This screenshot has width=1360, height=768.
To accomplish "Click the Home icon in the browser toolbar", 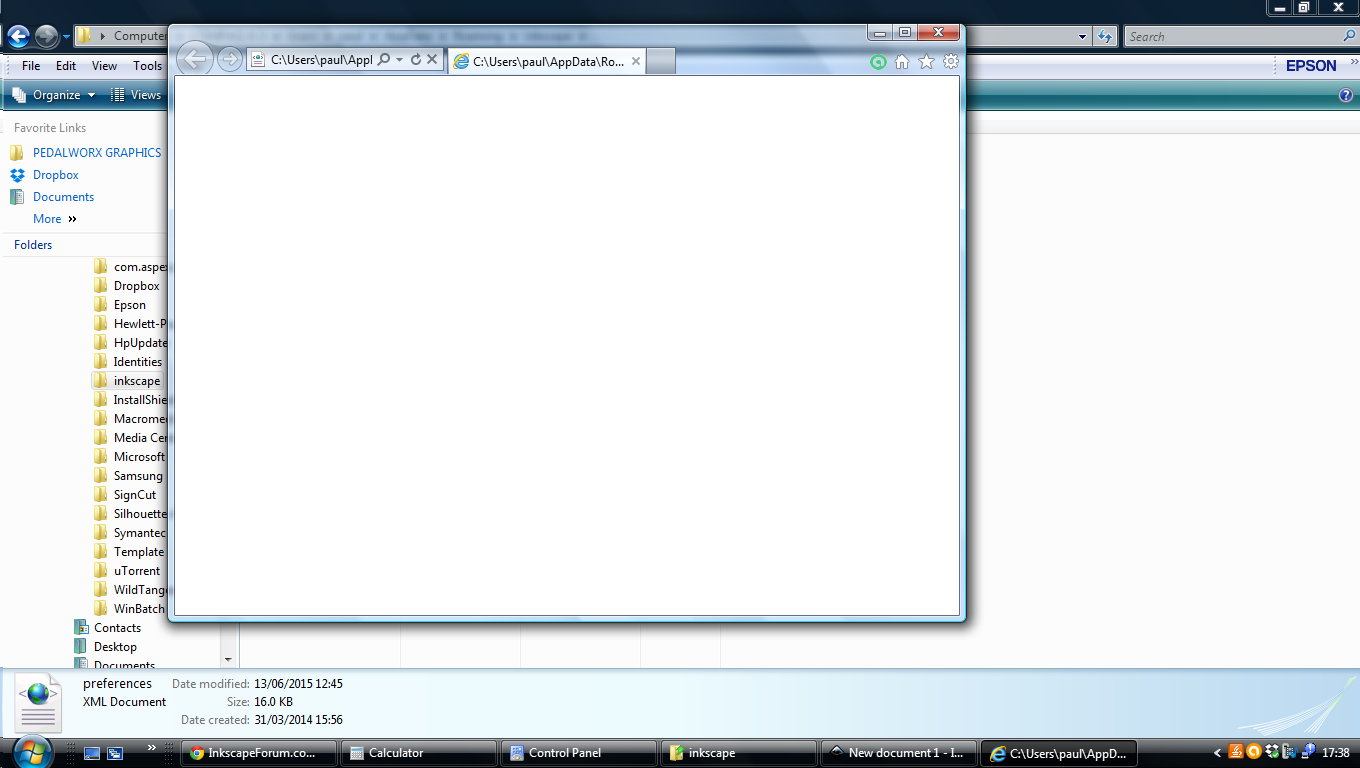I will (901, 62).
